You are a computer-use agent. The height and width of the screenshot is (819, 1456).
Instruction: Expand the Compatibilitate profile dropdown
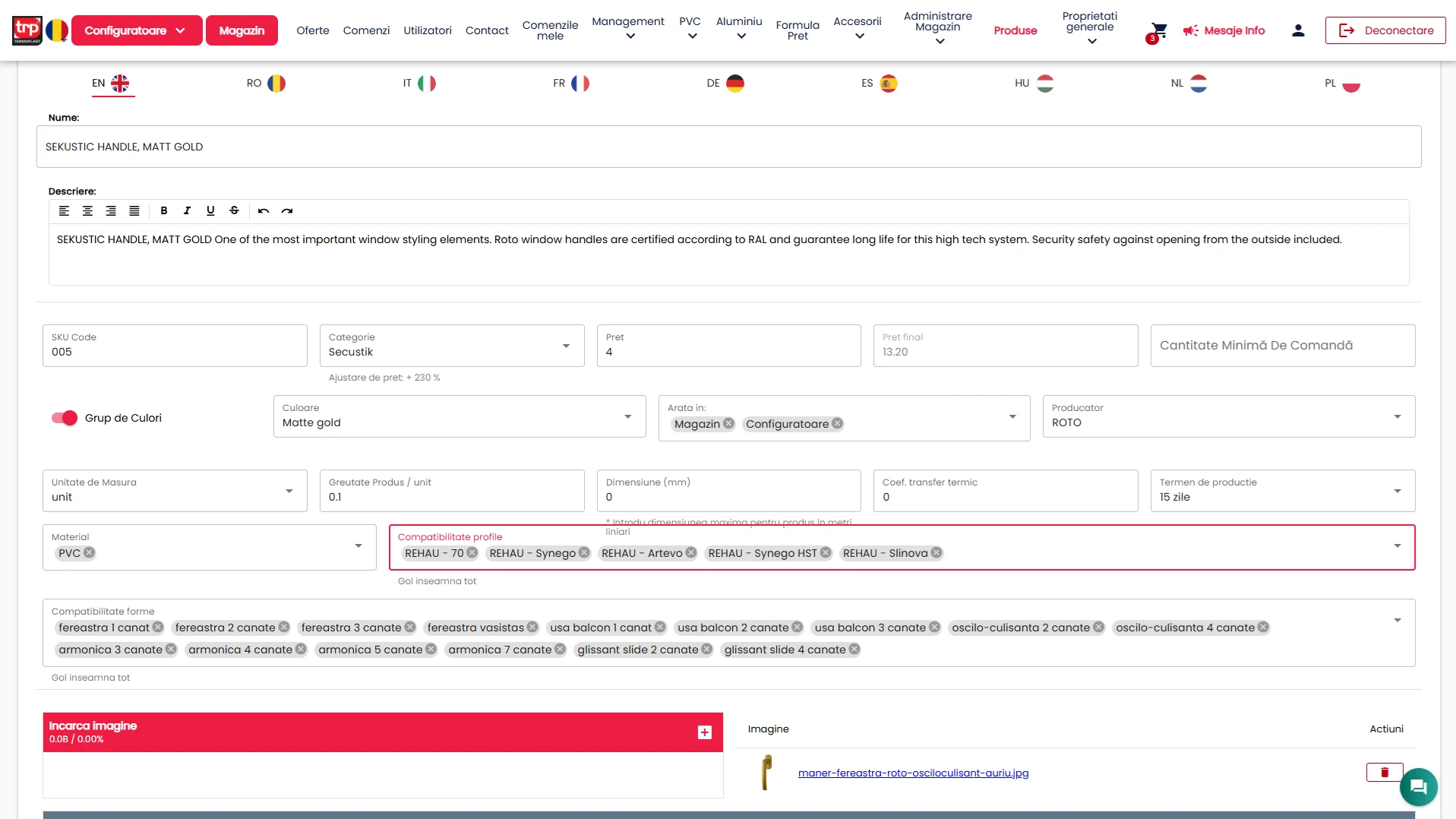1397,546
